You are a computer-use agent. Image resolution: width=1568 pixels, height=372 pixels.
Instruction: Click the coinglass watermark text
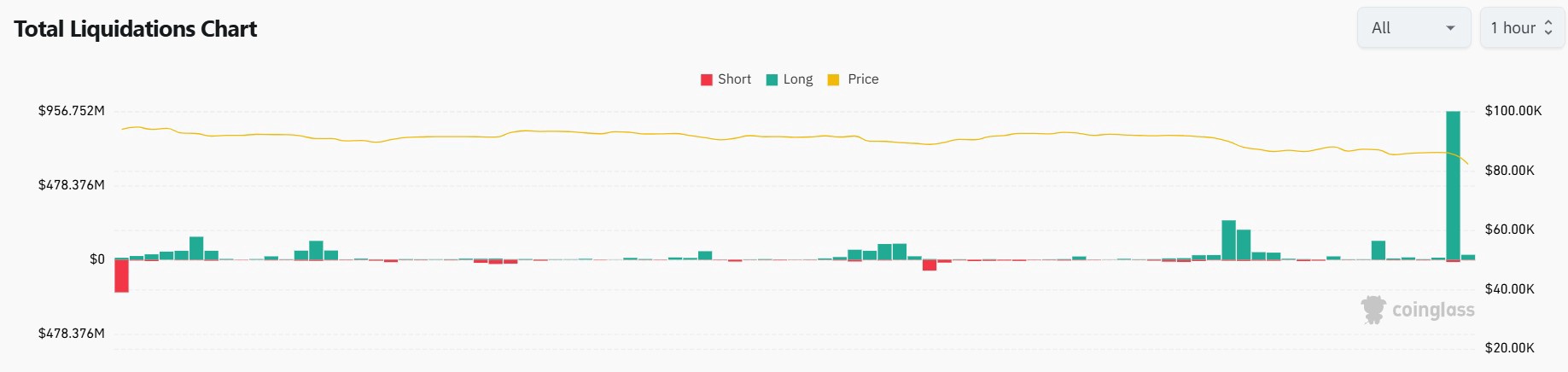[1433, 310]
